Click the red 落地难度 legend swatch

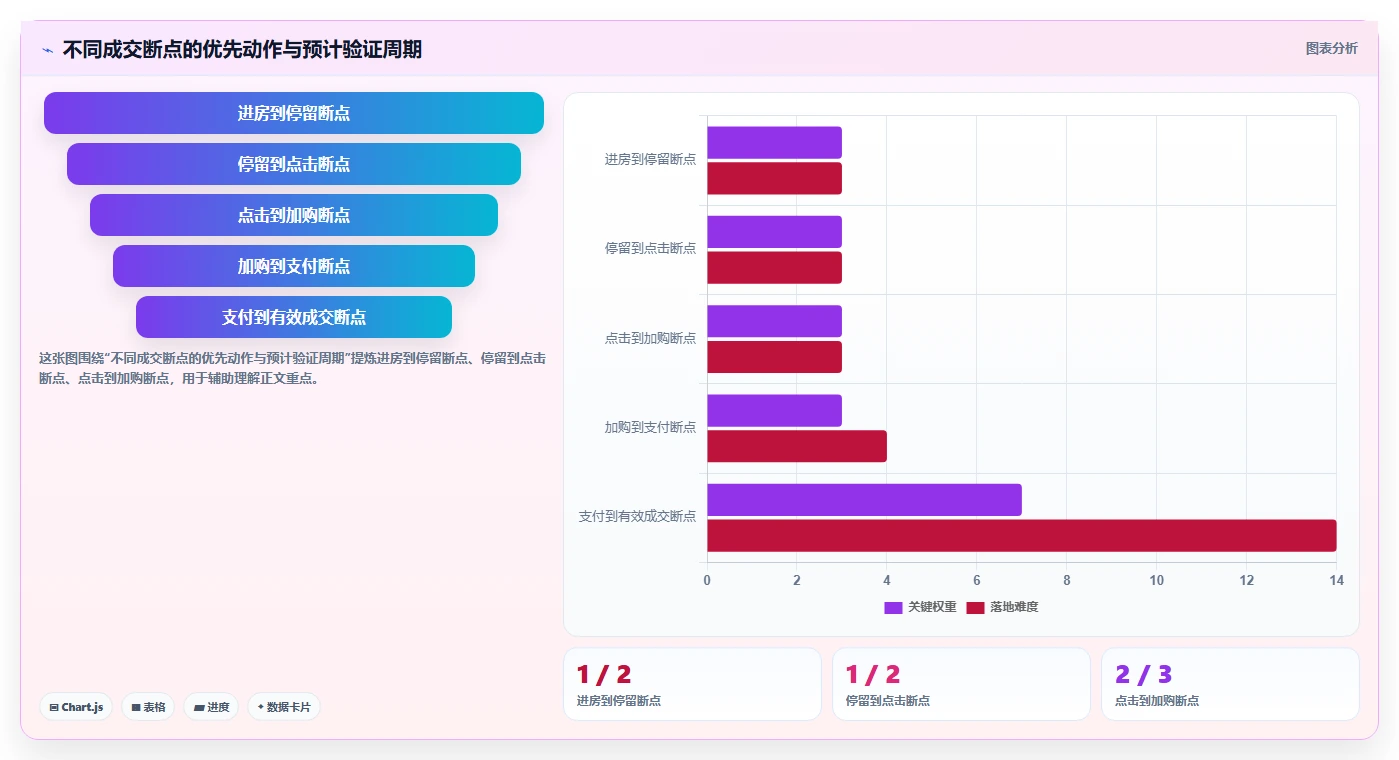(975, 607)
